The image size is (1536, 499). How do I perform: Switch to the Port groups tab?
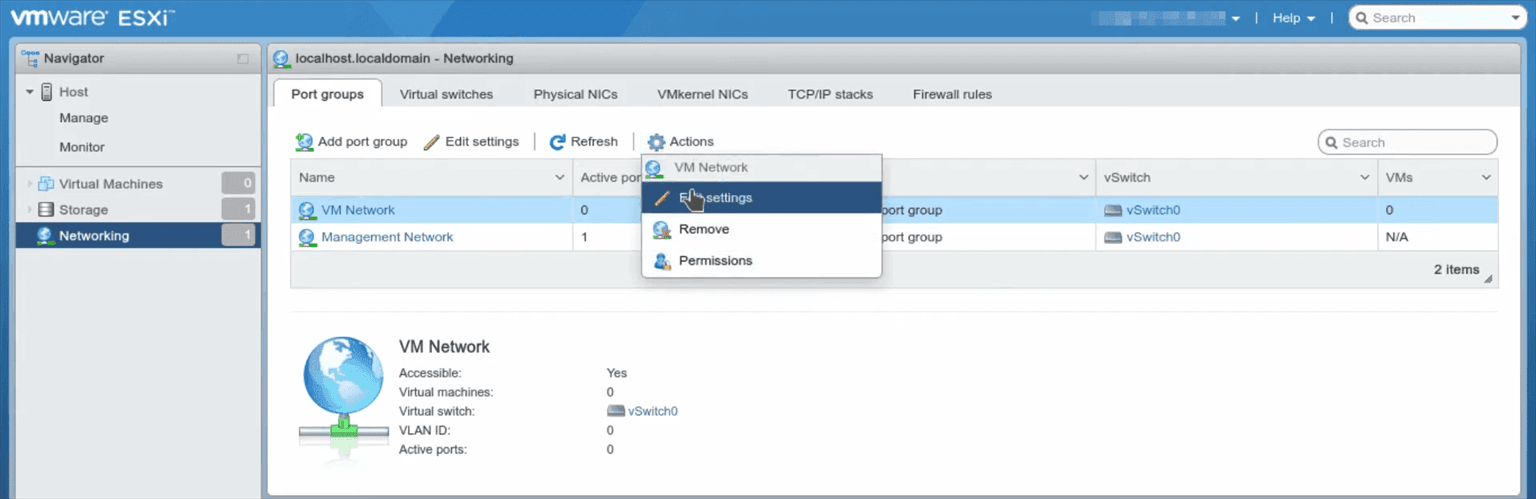click(328, 95)
